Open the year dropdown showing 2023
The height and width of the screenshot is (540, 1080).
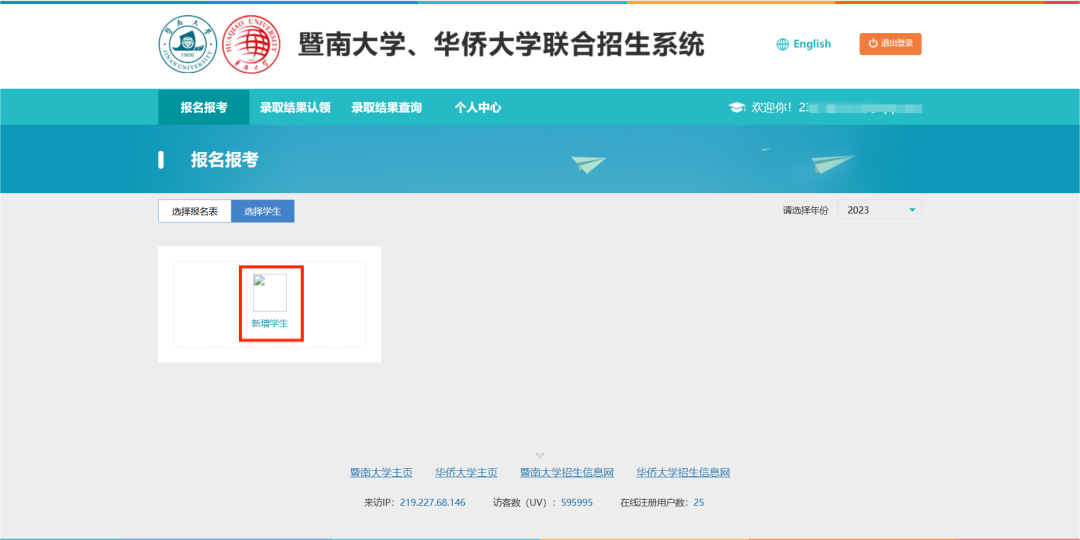pos(879,210)
